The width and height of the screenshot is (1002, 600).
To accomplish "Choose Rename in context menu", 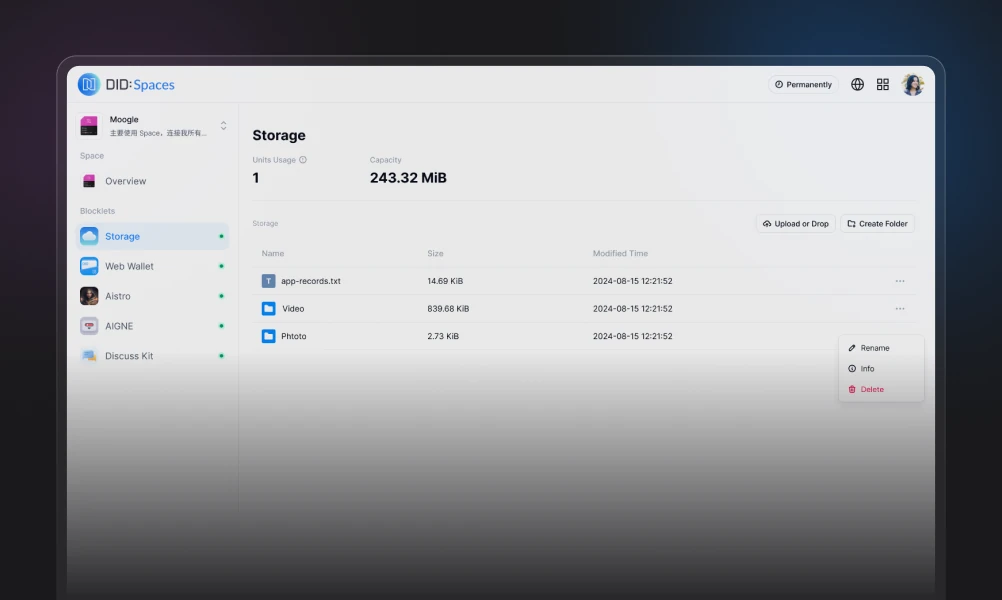I will click(881, 348).
